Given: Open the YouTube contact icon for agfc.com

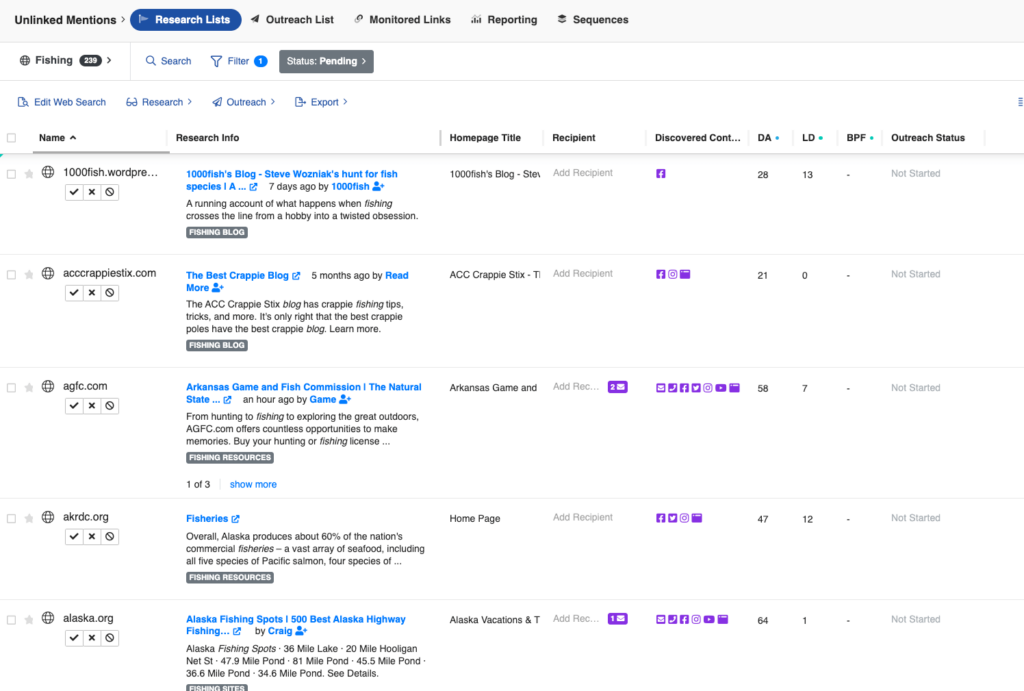Looking at the screenshot, I should [721, 388].
